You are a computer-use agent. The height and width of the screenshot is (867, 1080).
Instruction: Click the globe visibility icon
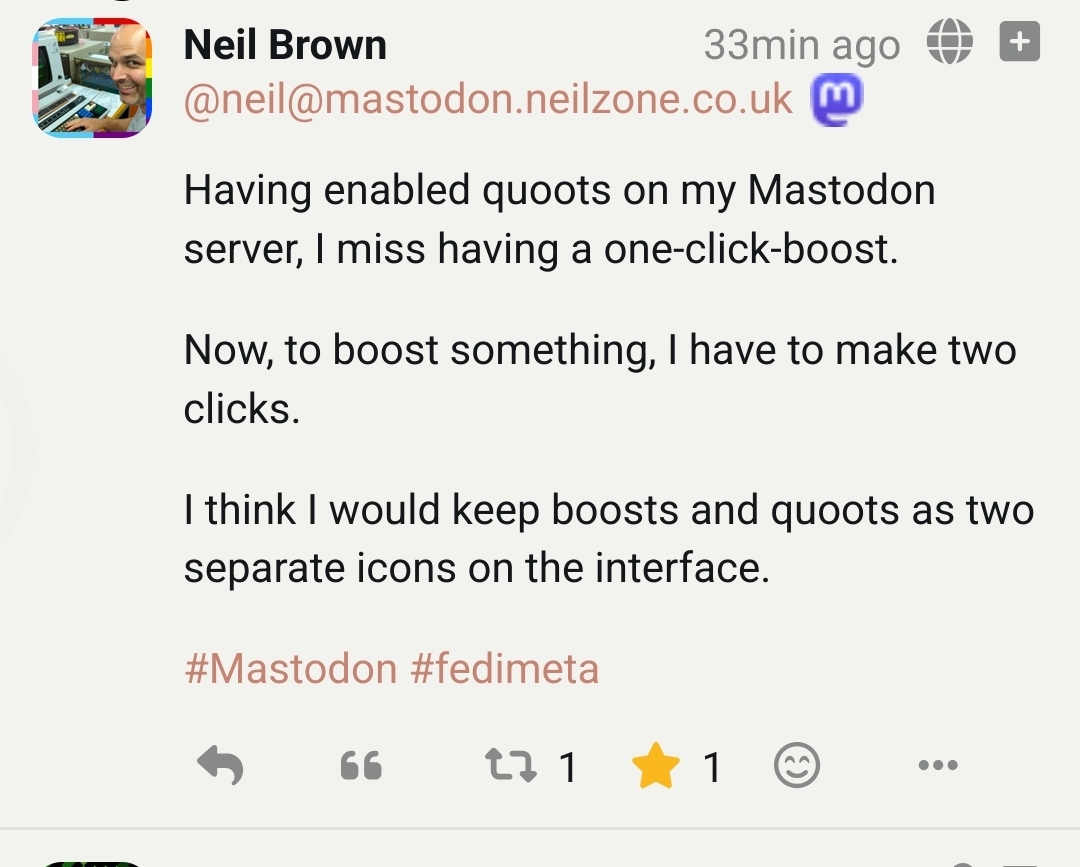tap(949, 43)
